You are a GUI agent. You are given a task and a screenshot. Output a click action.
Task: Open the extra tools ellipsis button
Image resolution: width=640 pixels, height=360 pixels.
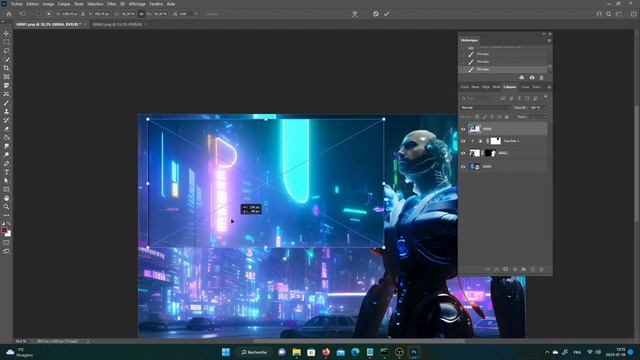(6, 215)
